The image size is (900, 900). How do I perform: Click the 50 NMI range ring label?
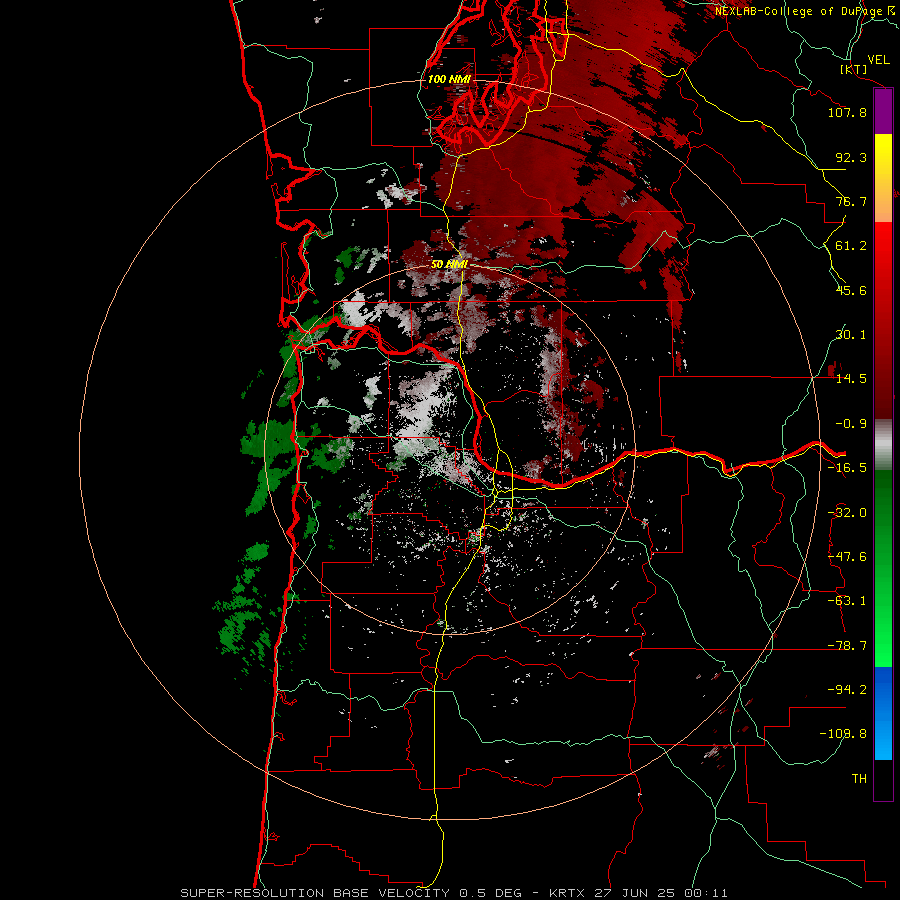pos(449,264)
